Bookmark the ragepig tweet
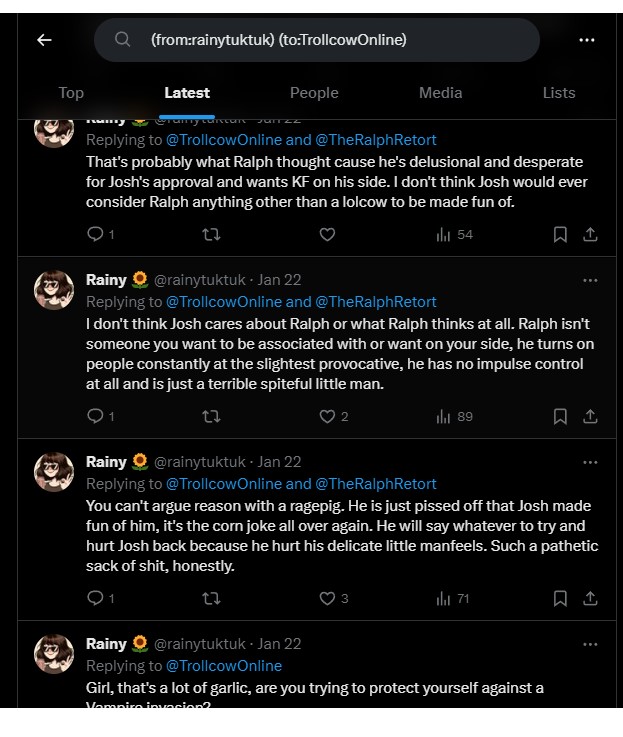This screenshot has width=623, height=737. [560, 598]
